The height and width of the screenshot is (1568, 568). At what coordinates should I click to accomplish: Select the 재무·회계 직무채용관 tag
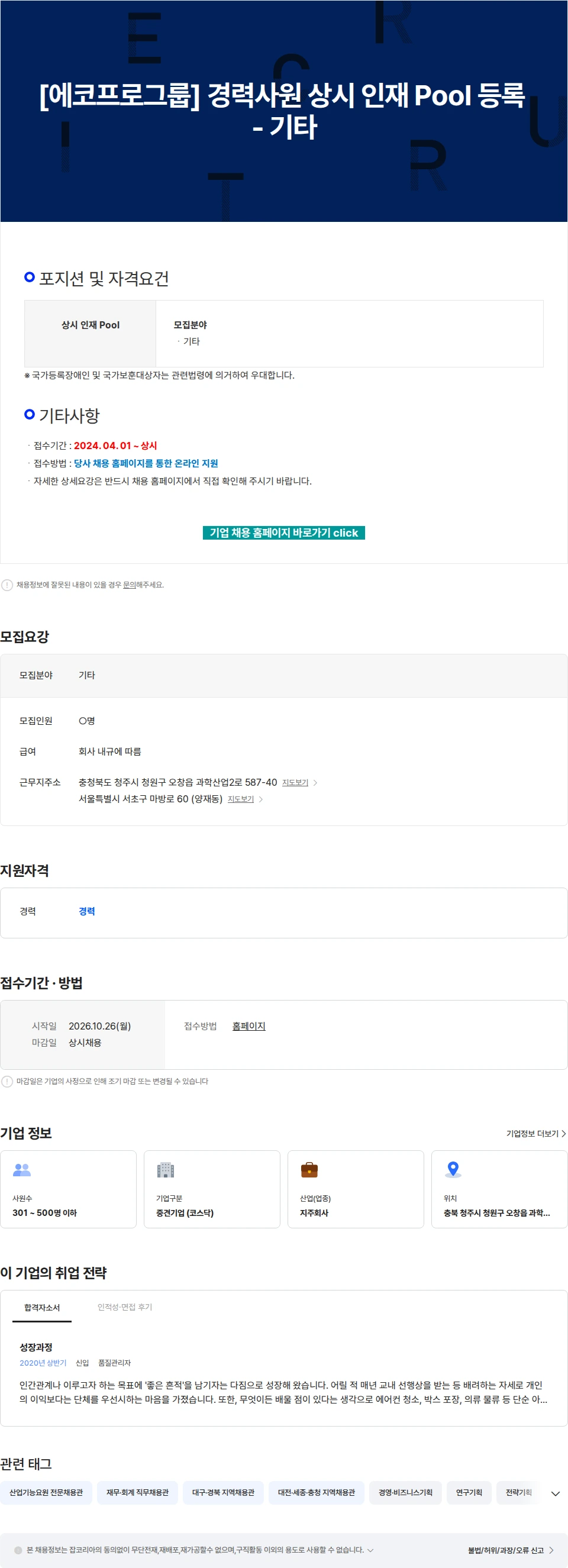(138, 1492)
